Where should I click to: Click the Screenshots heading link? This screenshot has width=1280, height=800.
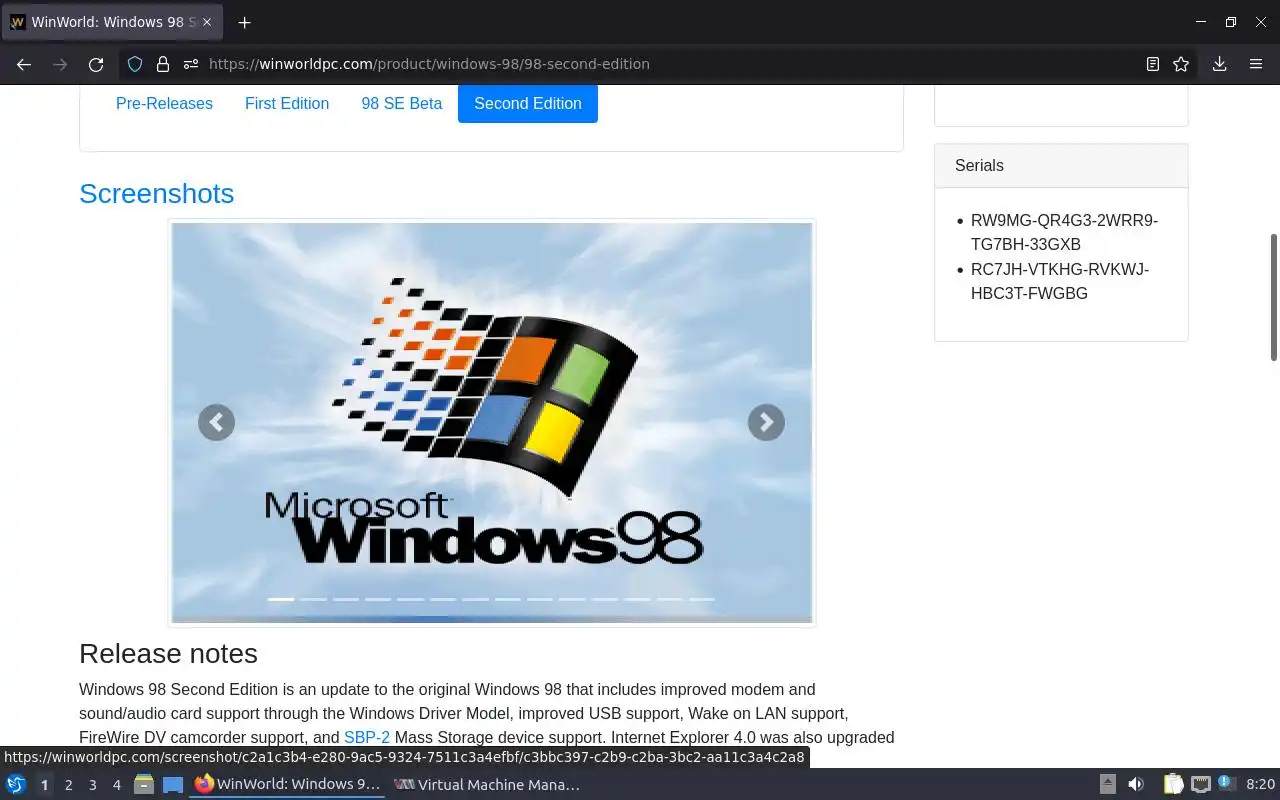click(156, 193)
